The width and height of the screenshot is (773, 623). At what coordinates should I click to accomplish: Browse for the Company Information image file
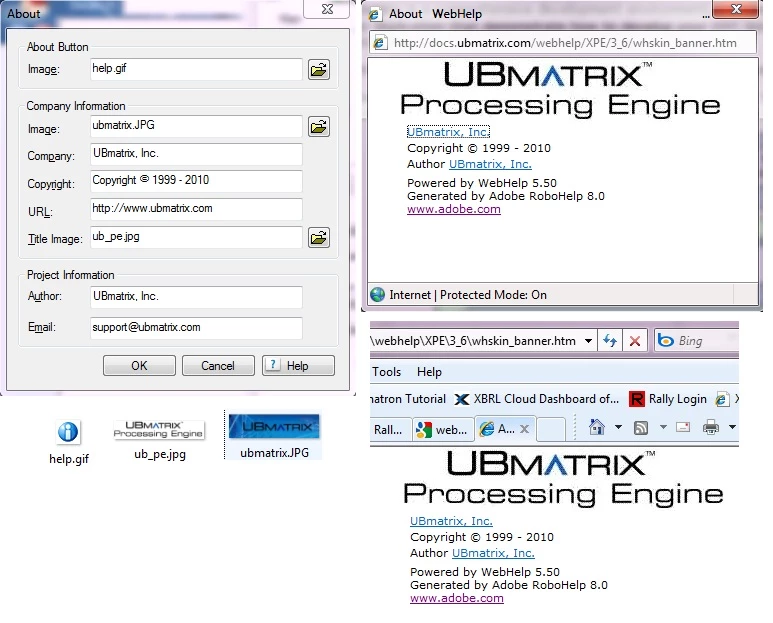coord(319,127)
